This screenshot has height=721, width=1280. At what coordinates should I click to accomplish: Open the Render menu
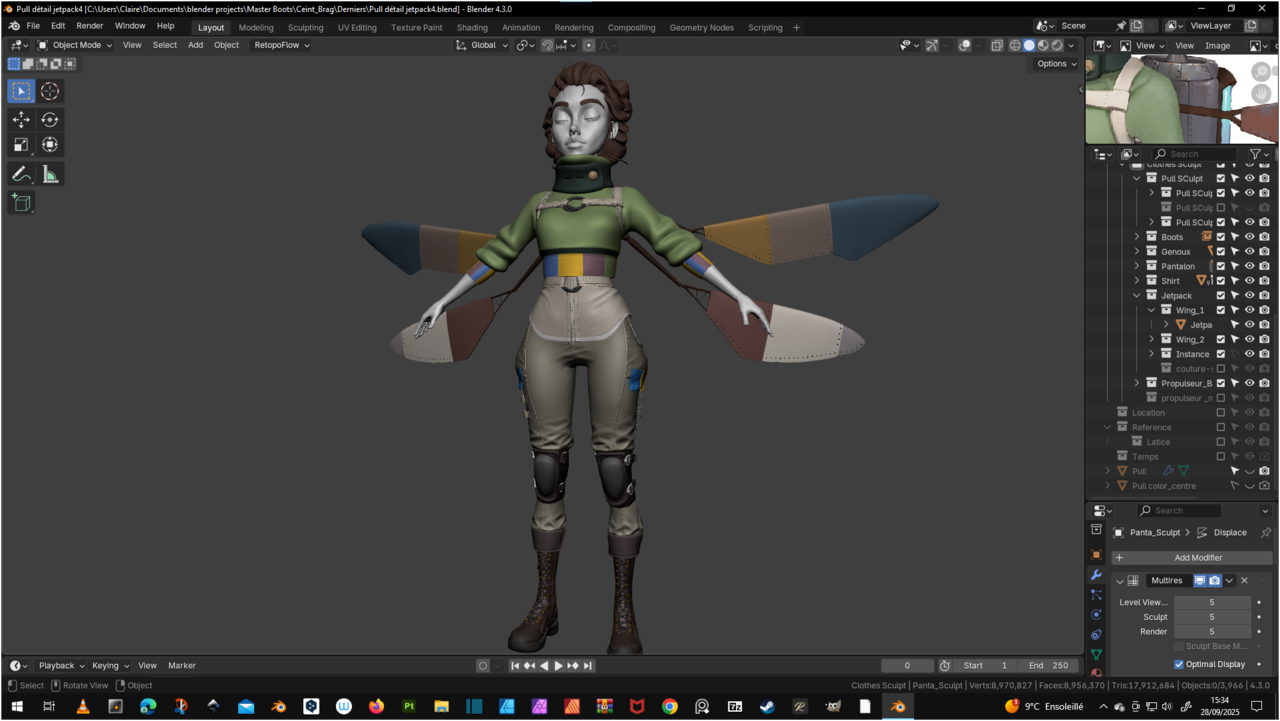89,26
